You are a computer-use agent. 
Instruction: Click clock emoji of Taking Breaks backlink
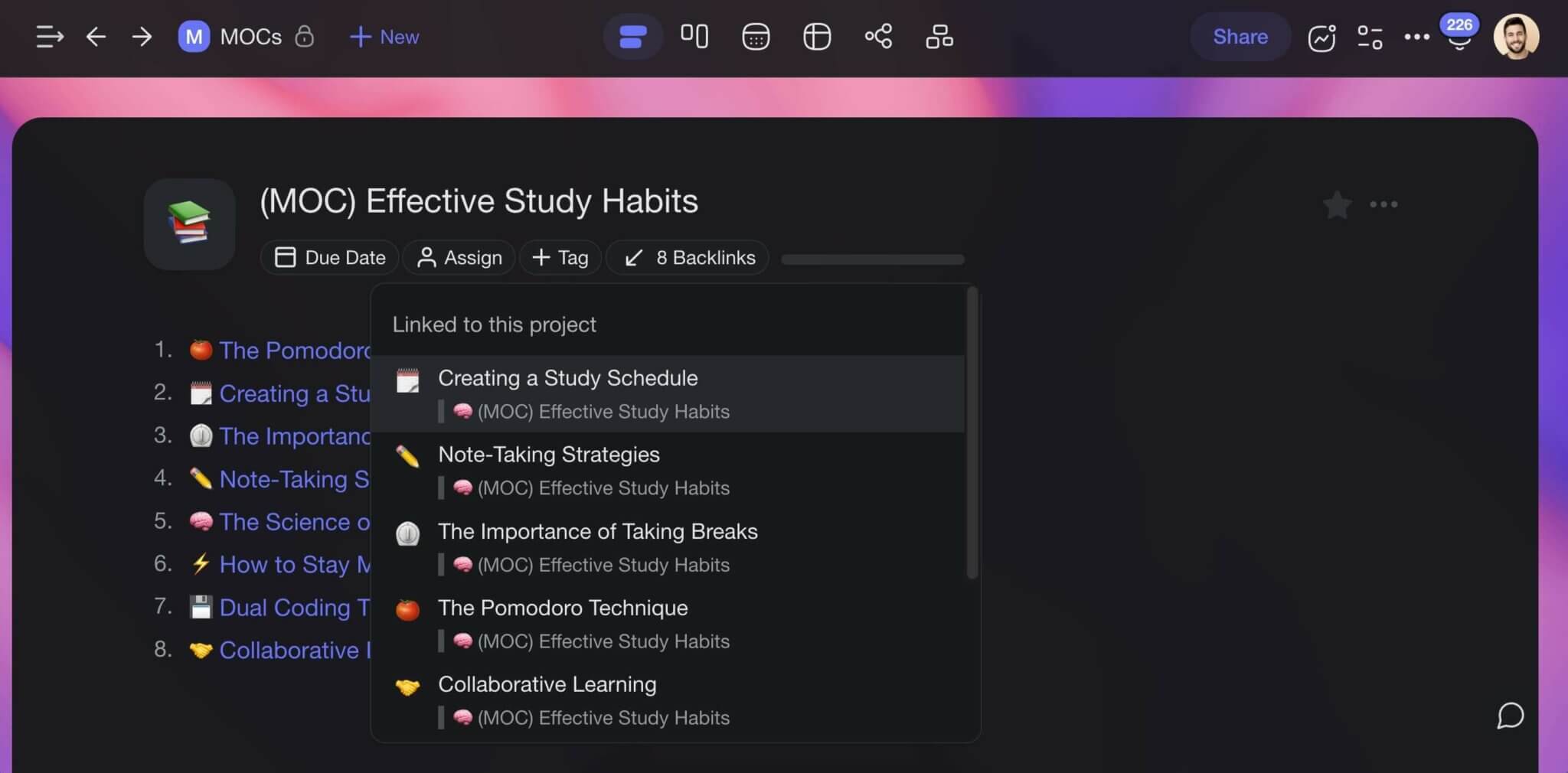pos(407,533)
